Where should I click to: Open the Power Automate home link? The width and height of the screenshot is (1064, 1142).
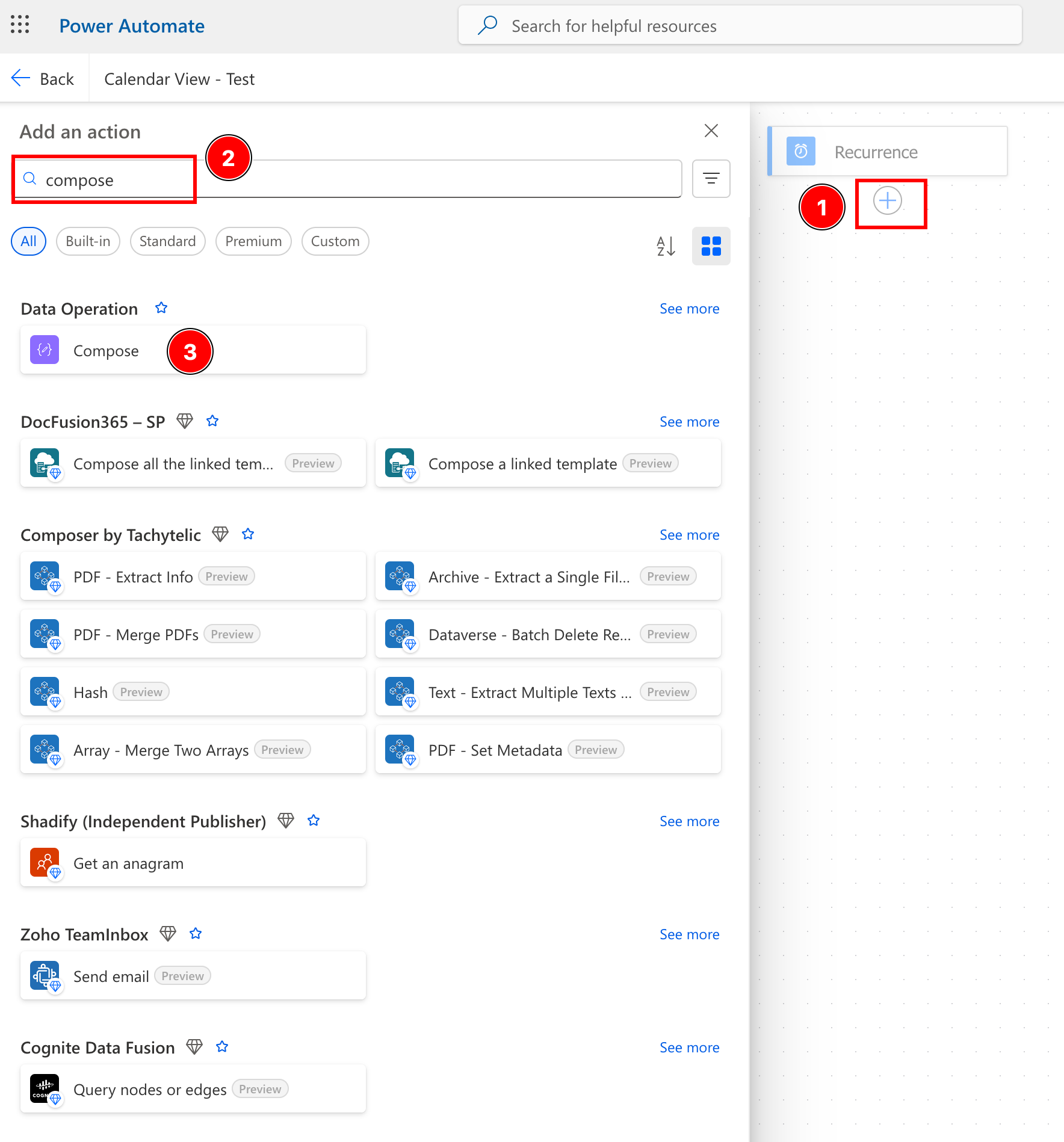point(132,25)
